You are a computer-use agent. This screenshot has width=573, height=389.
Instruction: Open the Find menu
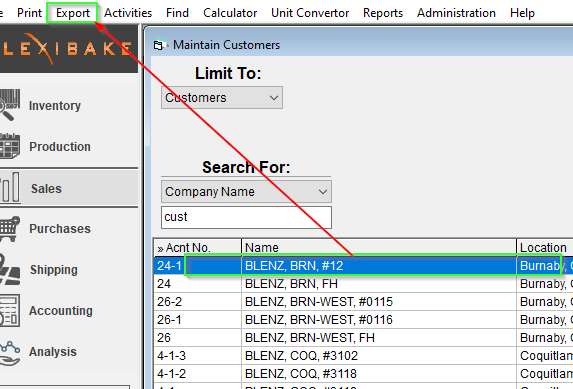pyautogui.click(x=177, y=13)
